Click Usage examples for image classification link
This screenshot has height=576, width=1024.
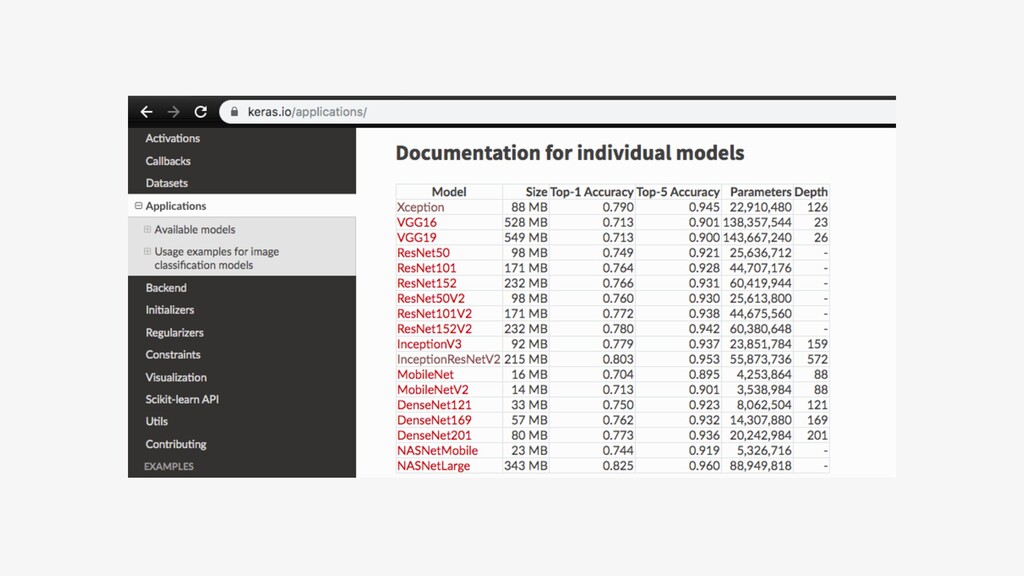(216, 258)
